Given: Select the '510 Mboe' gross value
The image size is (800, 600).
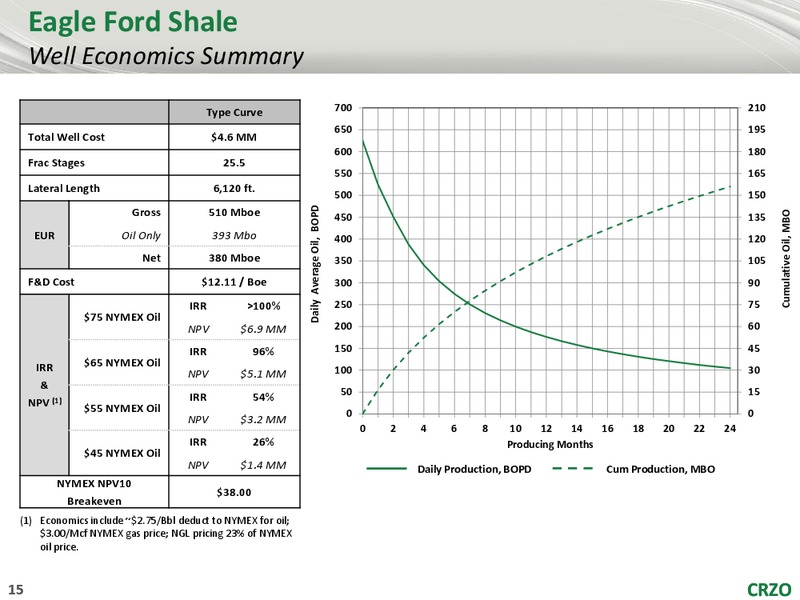Looking at the screenshot, I should click(x=234, y=212).
